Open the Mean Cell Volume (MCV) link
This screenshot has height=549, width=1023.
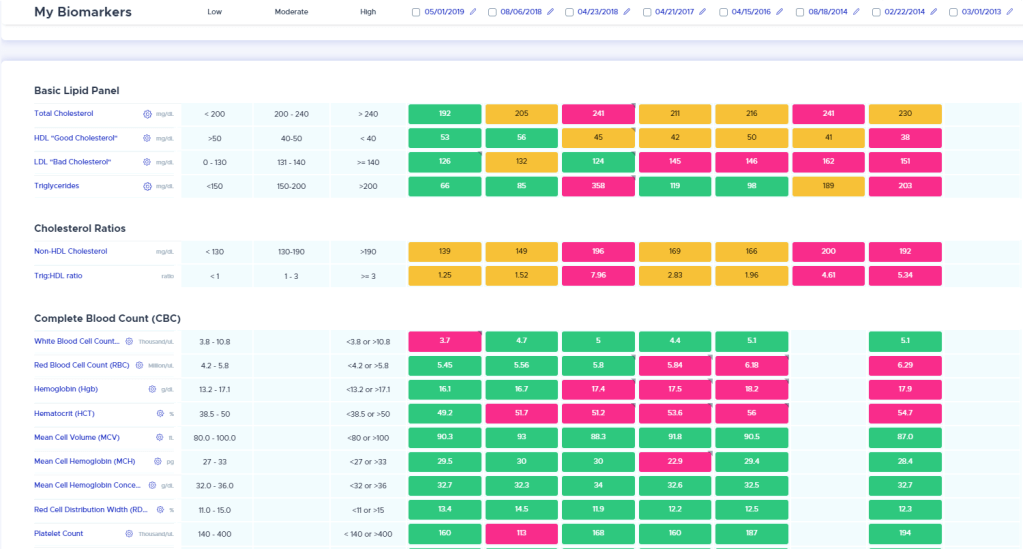point(78,437)
